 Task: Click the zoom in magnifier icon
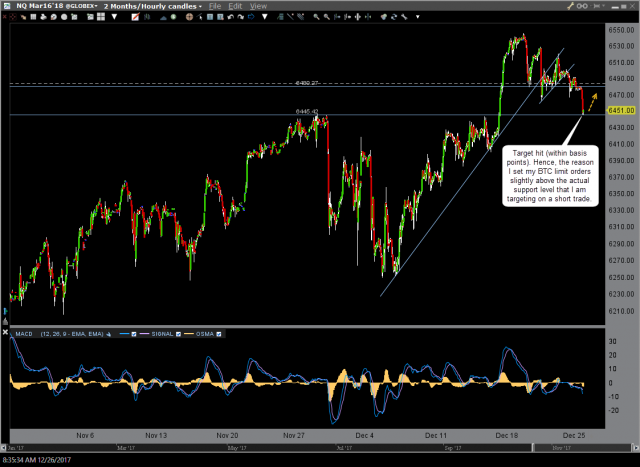click(316, 17)
